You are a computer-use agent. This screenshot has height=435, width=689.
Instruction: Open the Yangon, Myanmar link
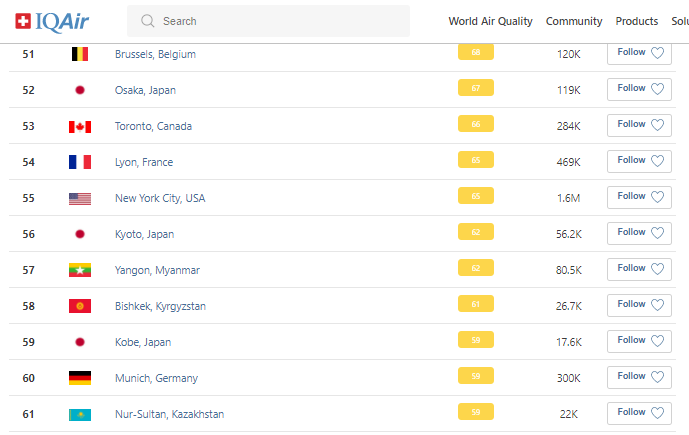[x=157, y=270]
